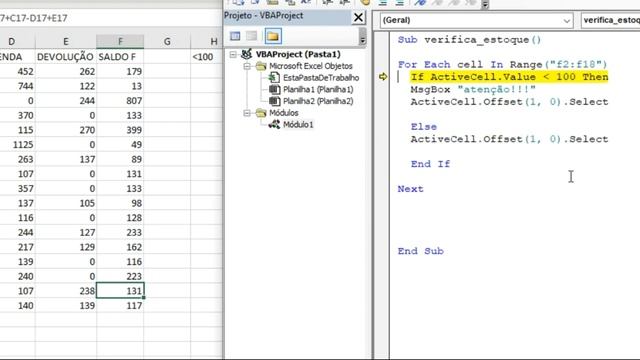Select column G header in Excel
The width and height of the screenshot is (640, 360).
tap(167, 41)
